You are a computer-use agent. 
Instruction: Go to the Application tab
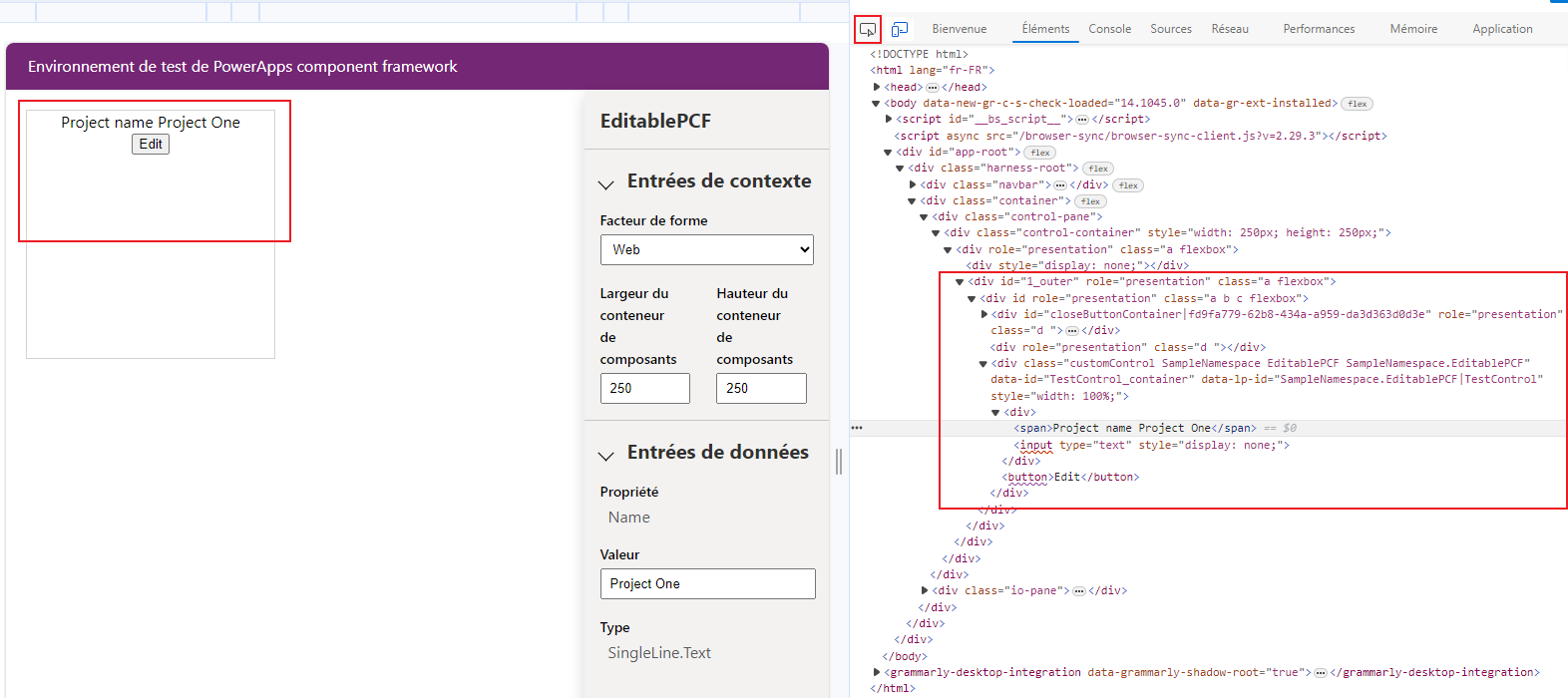(1501, 29)
